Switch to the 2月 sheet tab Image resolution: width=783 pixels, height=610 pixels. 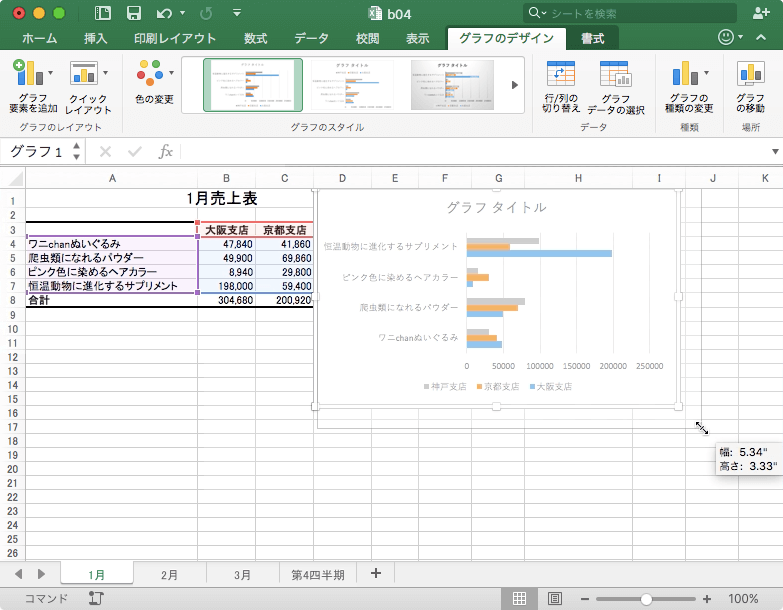pos(169,575)
